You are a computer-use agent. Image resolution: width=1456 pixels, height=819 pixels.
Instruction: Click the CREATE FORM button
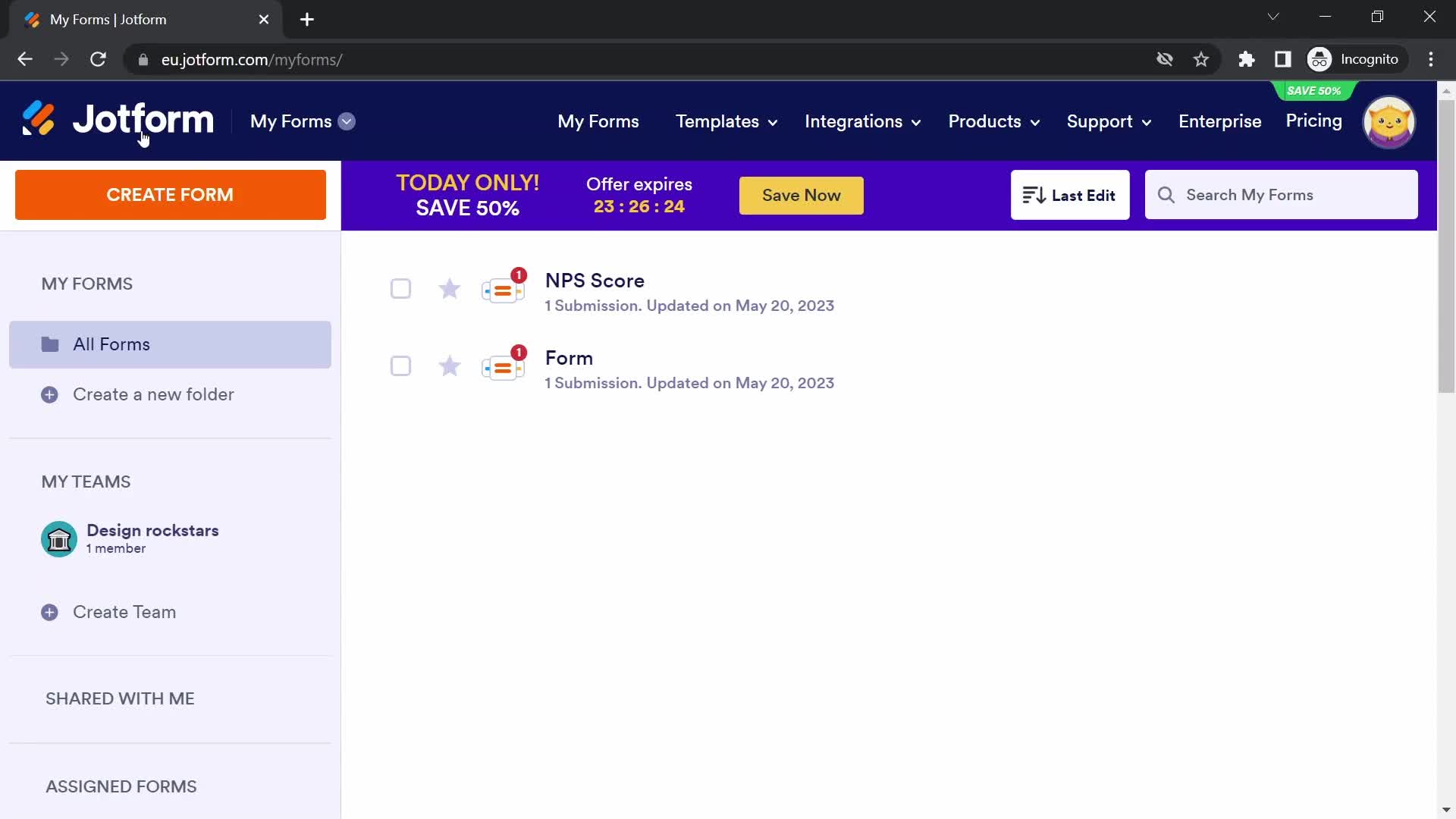point(170,194)
